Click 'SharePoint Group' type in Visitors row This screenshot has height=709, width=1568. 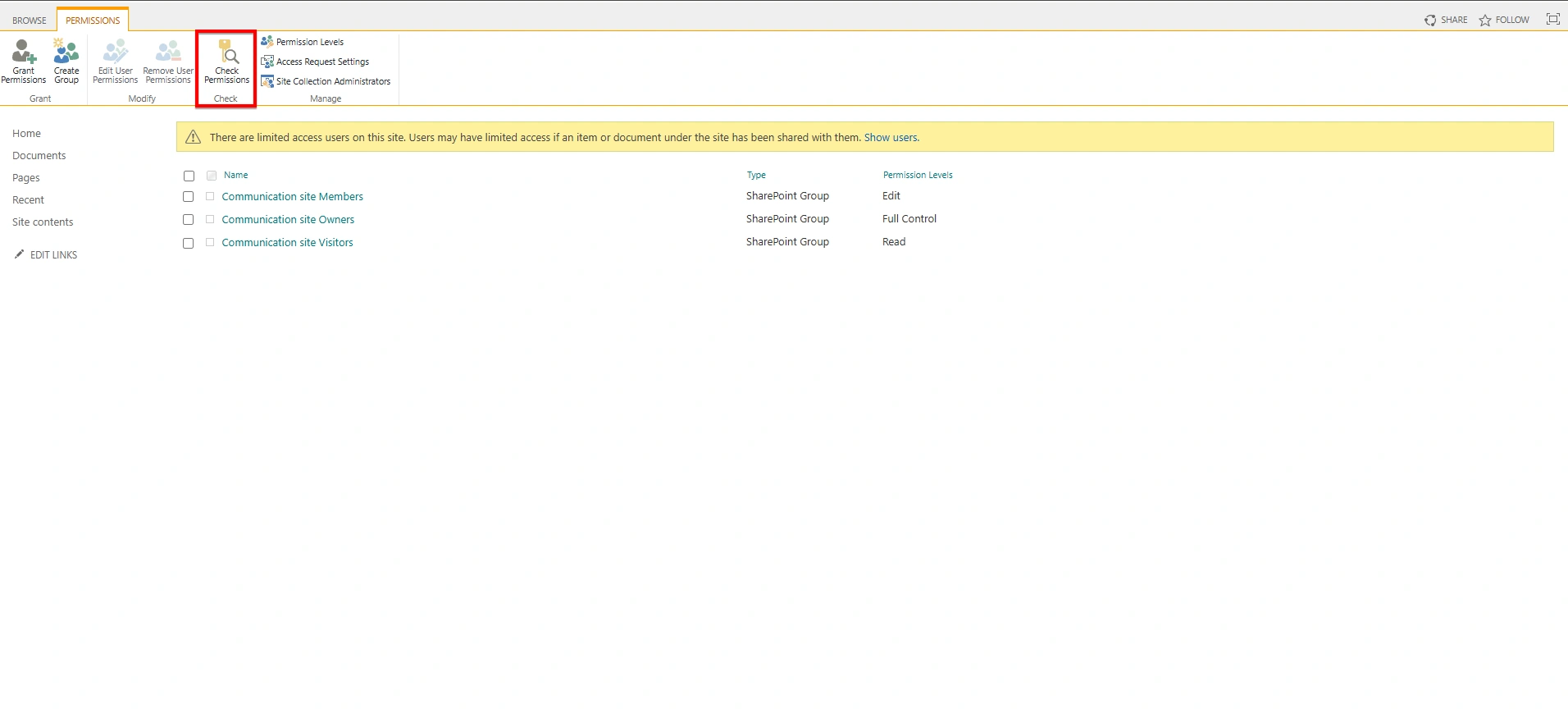pyautogui.click(x=787, y=241)
